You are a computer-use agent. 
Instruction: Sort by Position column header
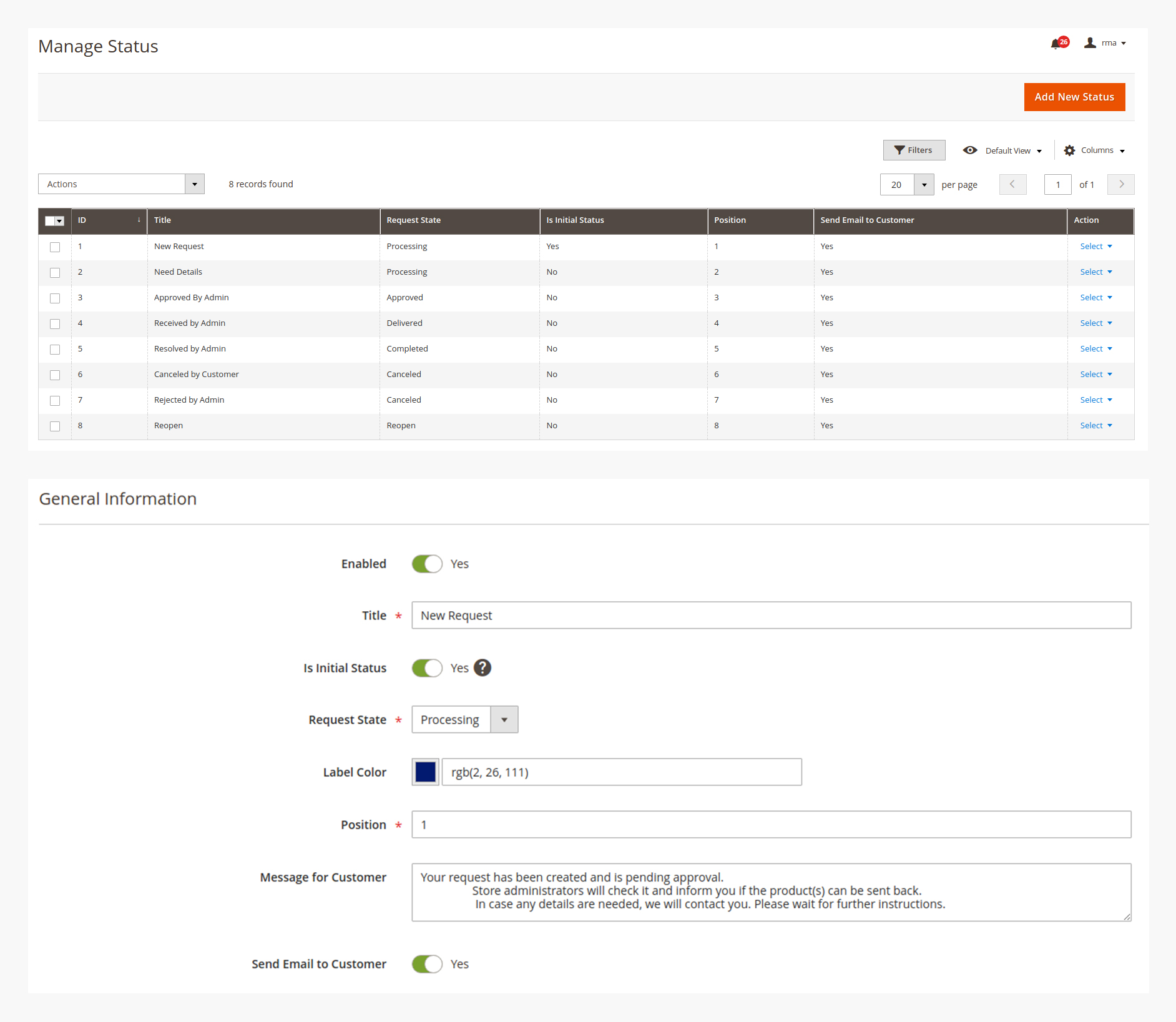[760, 220]
